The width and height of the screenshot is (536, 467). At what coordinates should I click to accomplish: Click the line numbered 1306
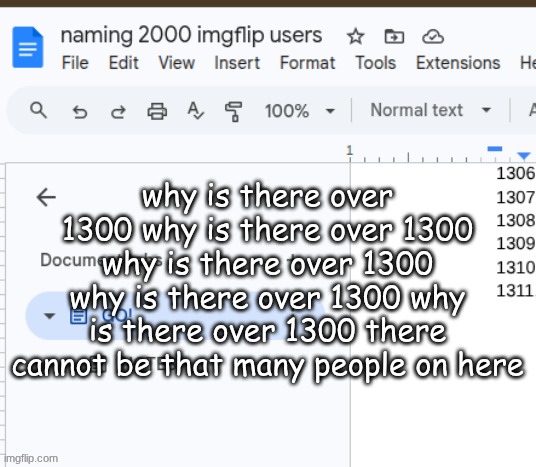[515, 173]
